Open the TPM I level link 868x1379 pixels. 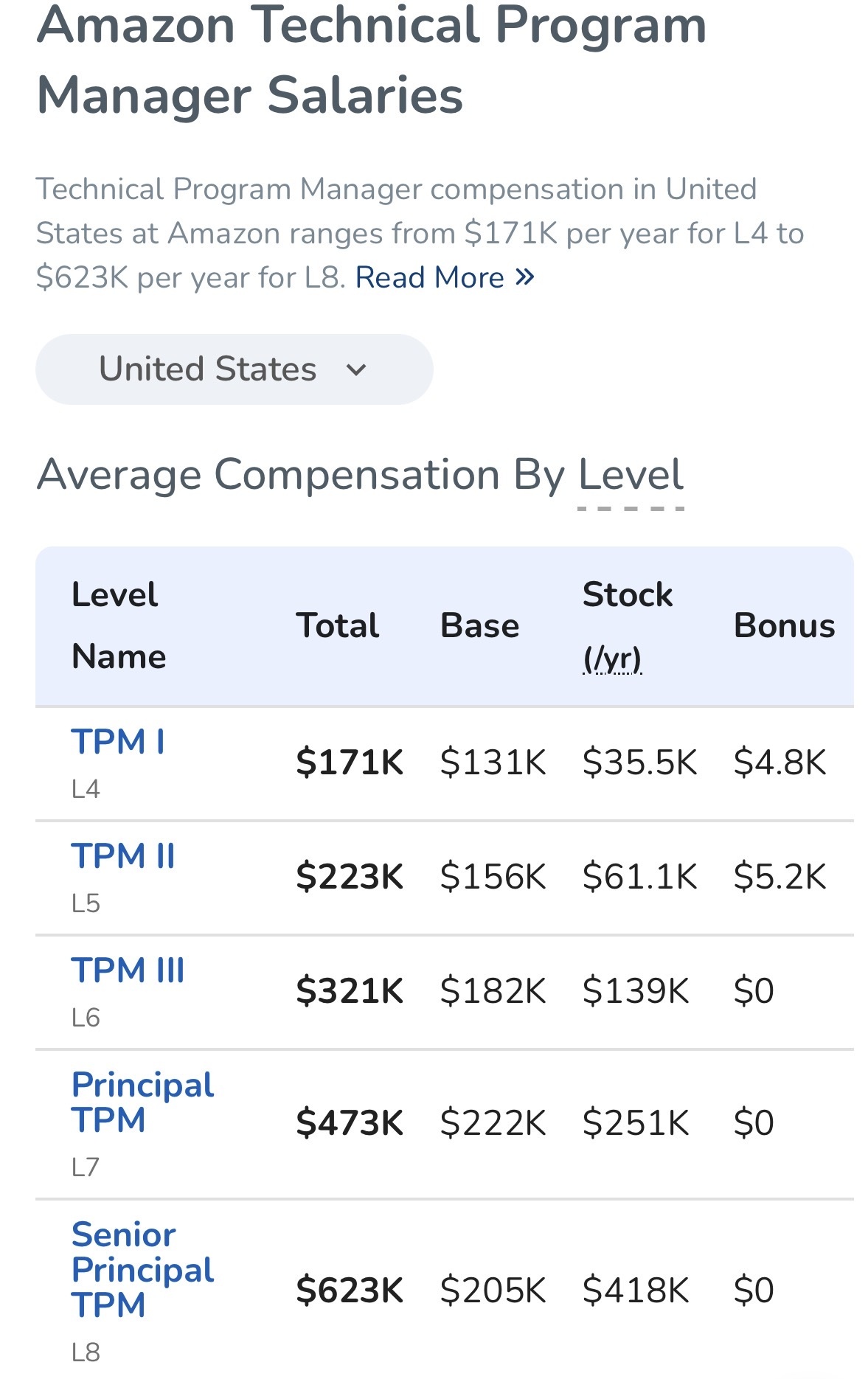tap(118, 742)
